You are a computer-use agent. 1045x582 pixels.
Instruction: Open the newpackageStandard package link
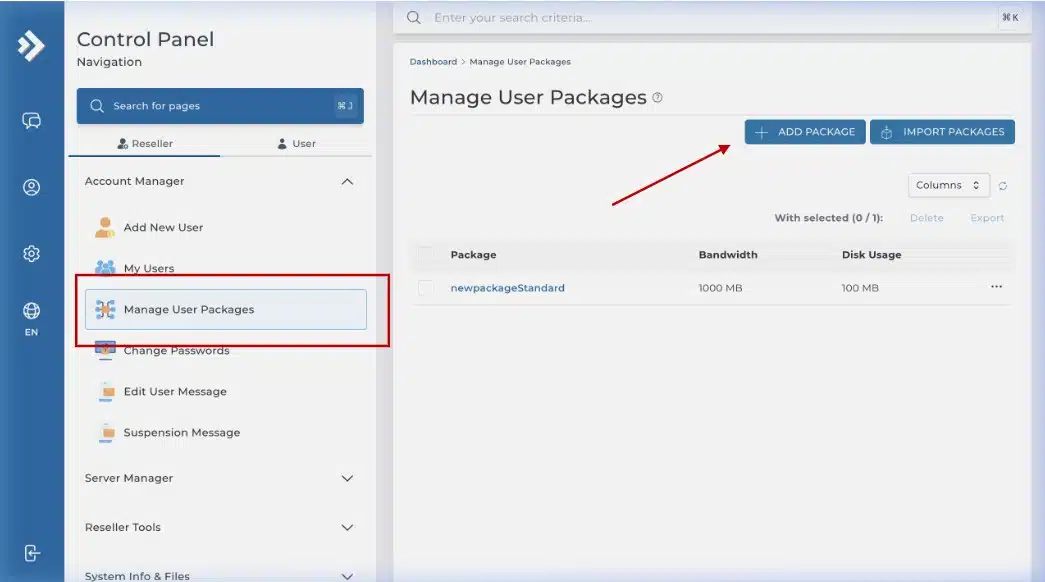coord(507,288)
